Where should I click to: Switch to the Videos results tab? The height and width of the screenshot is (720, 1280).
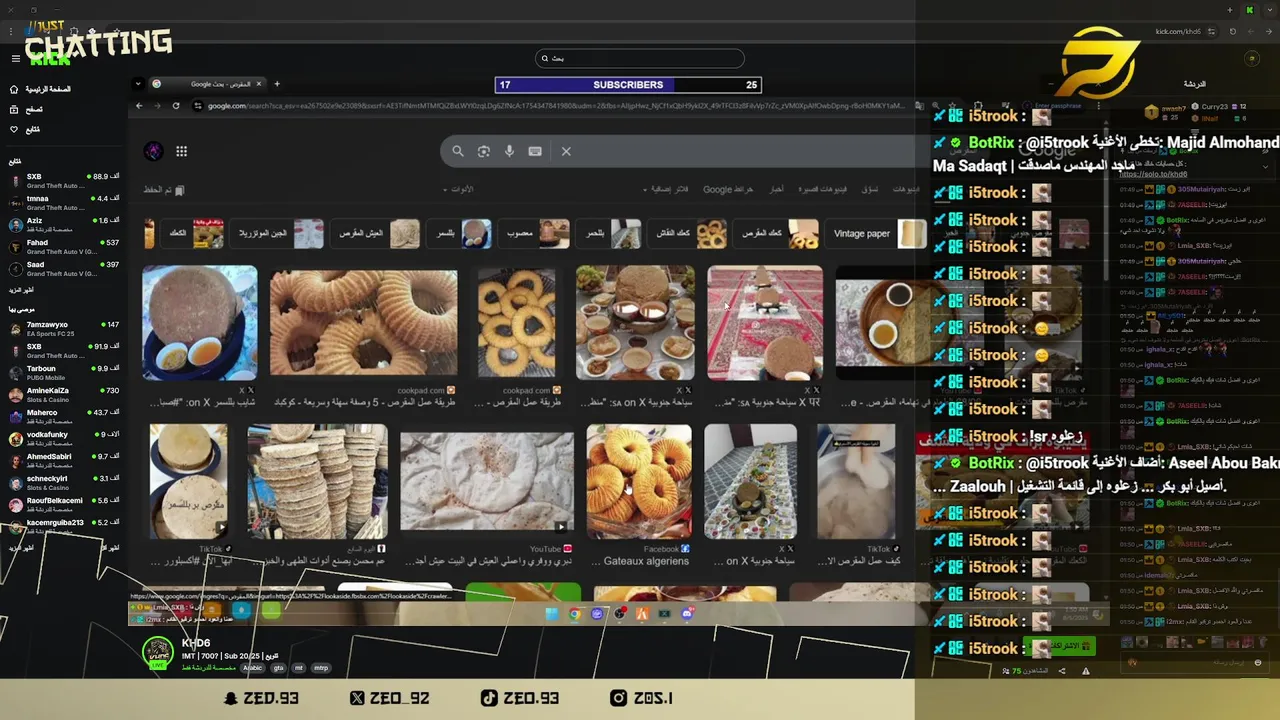pyautogui.click(x=906, y=189)
